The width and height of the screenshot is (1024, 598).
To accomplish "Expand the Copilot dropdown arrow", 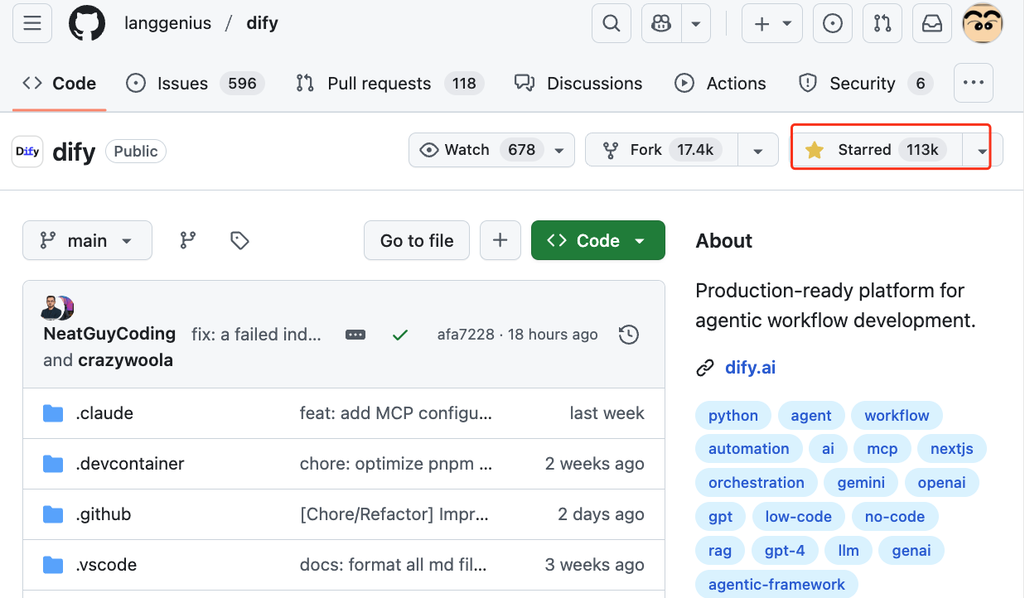I will click(x=696, y=24).
